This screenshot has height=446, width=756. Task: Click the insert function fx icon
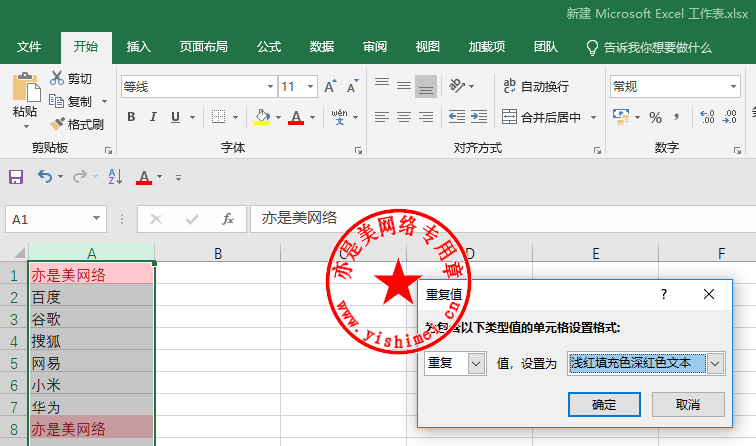[x=228, y=219]
